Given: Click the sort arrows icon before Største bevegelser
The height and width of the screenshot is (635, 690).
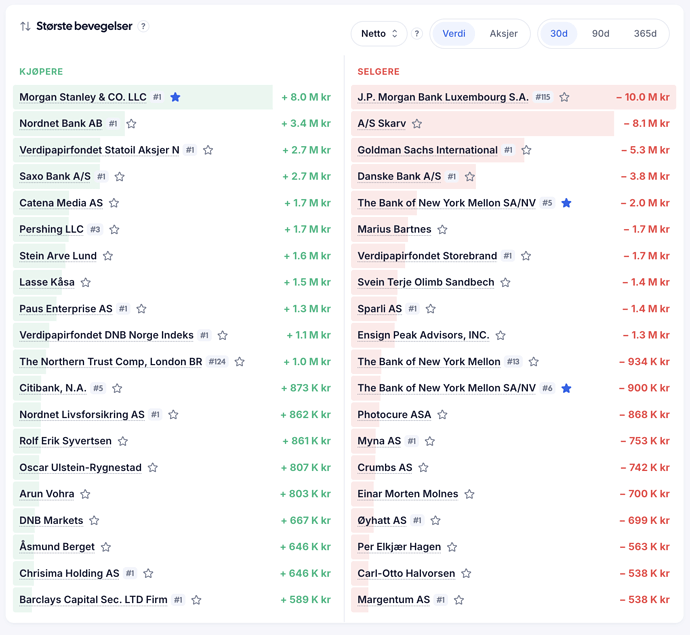Looking at the screenshot, I should (26, 26).
